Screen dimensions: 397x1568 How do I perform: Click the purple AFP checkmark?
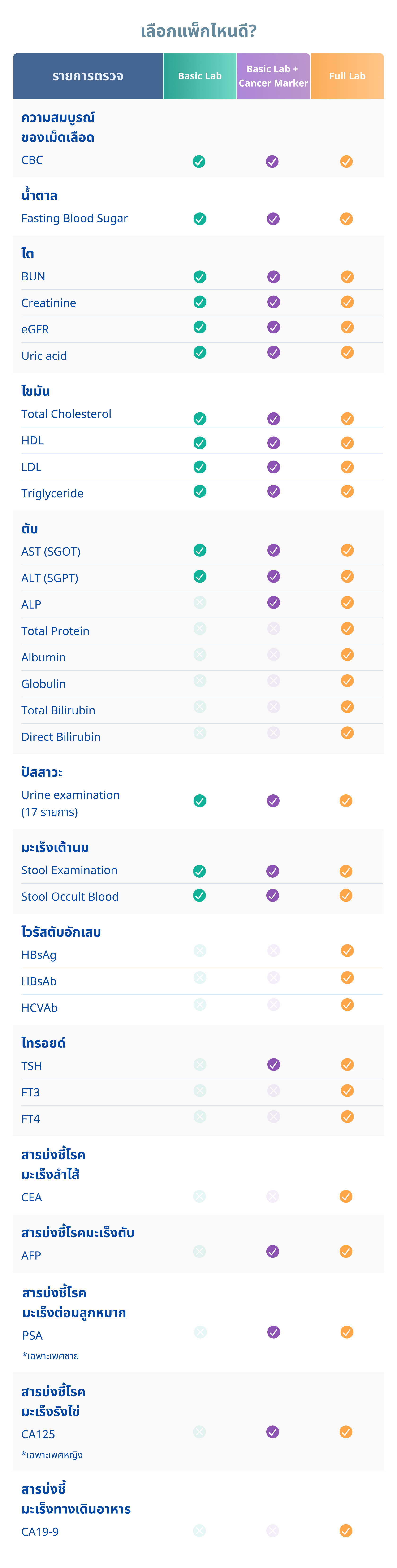tap(273, 1252)
